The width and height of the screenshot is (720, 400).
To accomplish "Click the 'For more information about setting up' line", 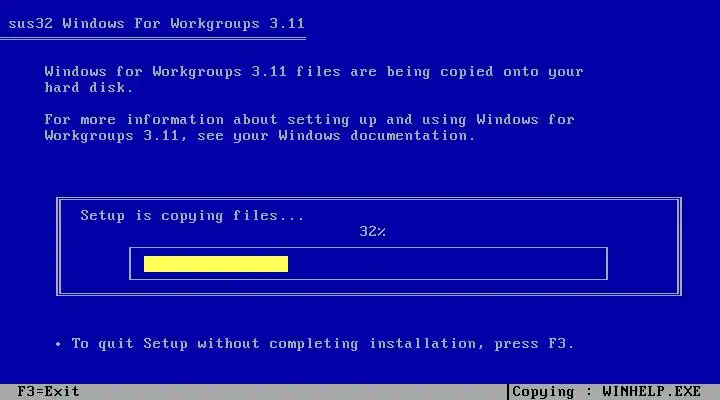I will [255, 119].
